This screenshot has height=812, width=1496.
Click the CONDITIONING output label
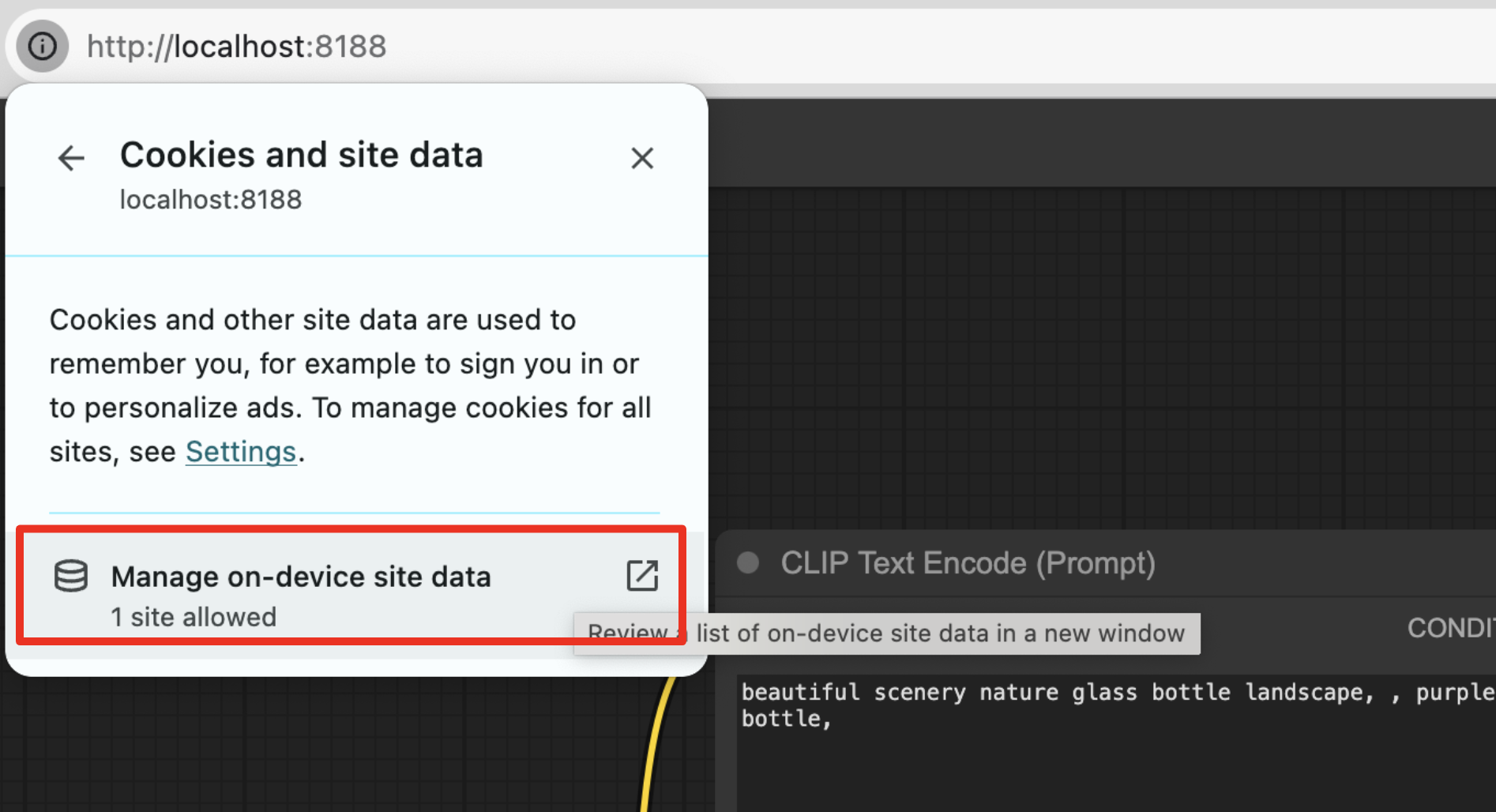pyautogui.click(x=1453, y=627)
